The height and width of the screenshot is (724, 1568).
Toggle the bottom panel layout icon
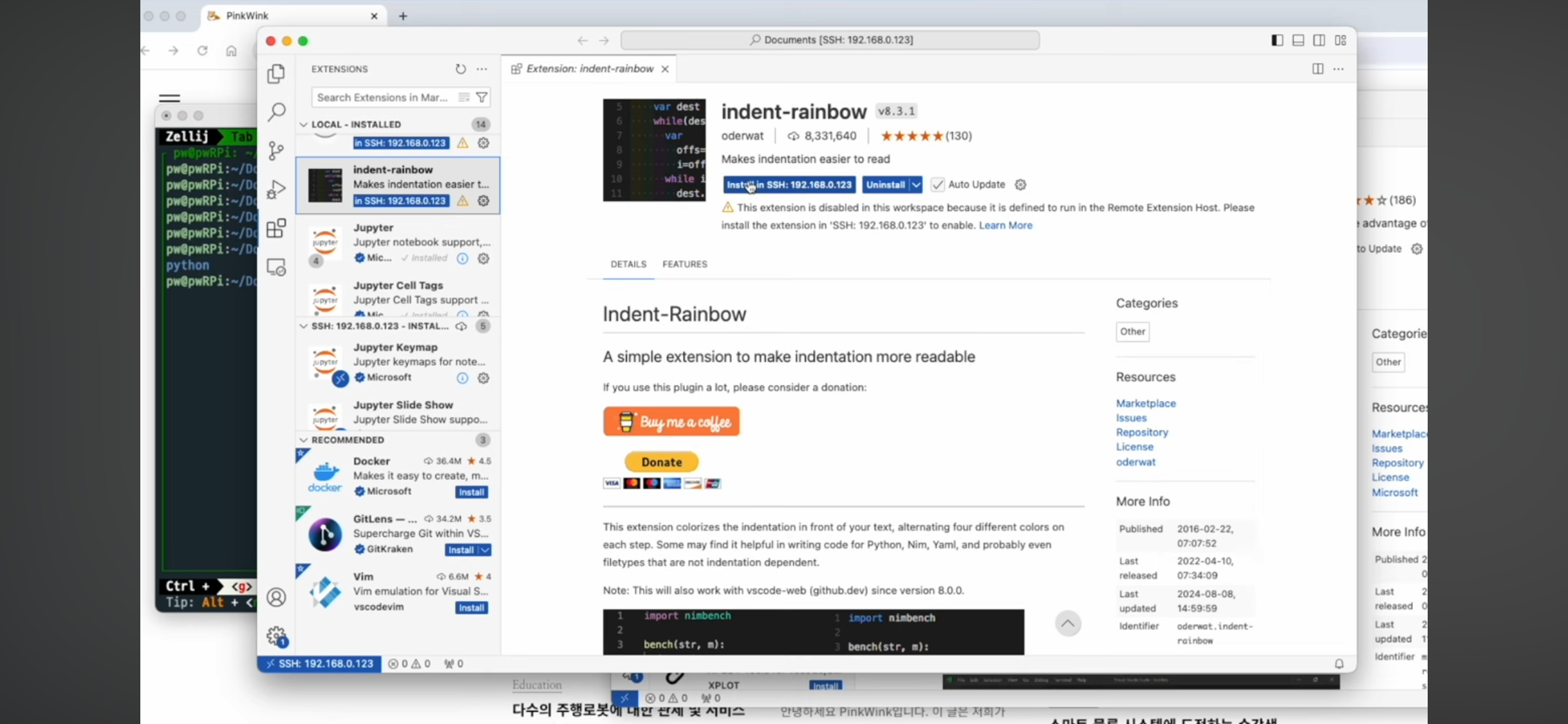[1298, 40]
